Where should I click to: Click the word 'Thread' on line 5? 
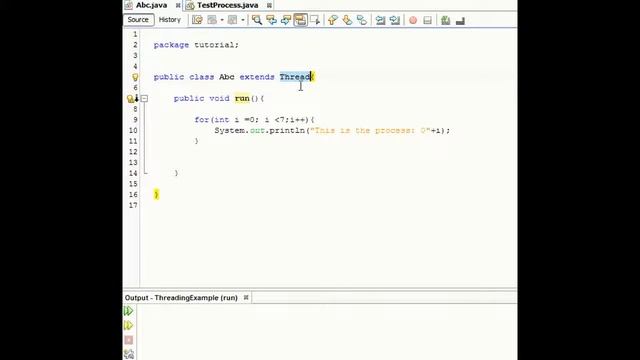pos(295,77)
